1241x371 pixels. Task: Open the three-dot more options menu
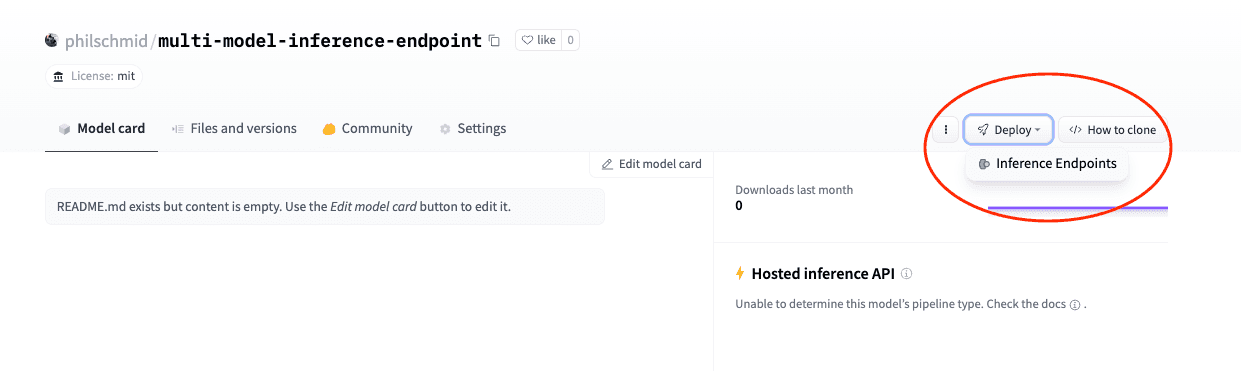pos(946,130)
